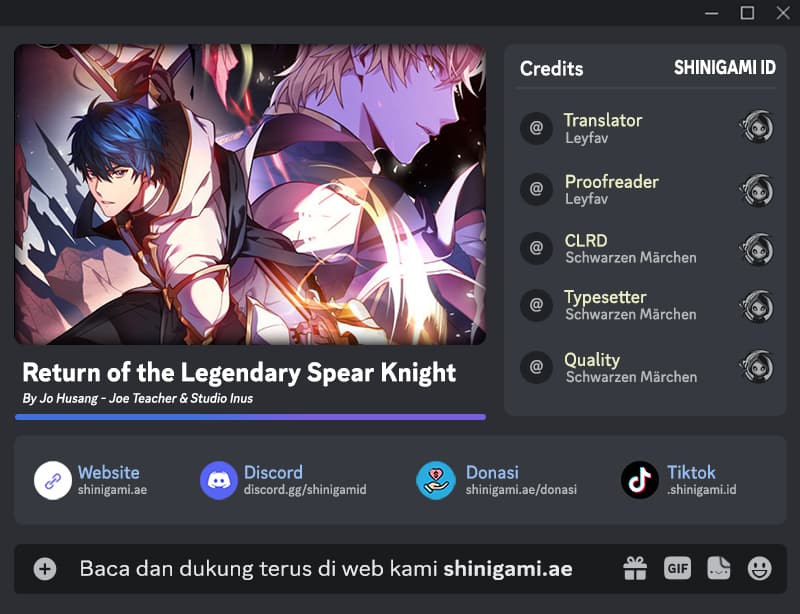Open the shinigami.ae/donasi link
800x614 pixels.
point(521,490)
